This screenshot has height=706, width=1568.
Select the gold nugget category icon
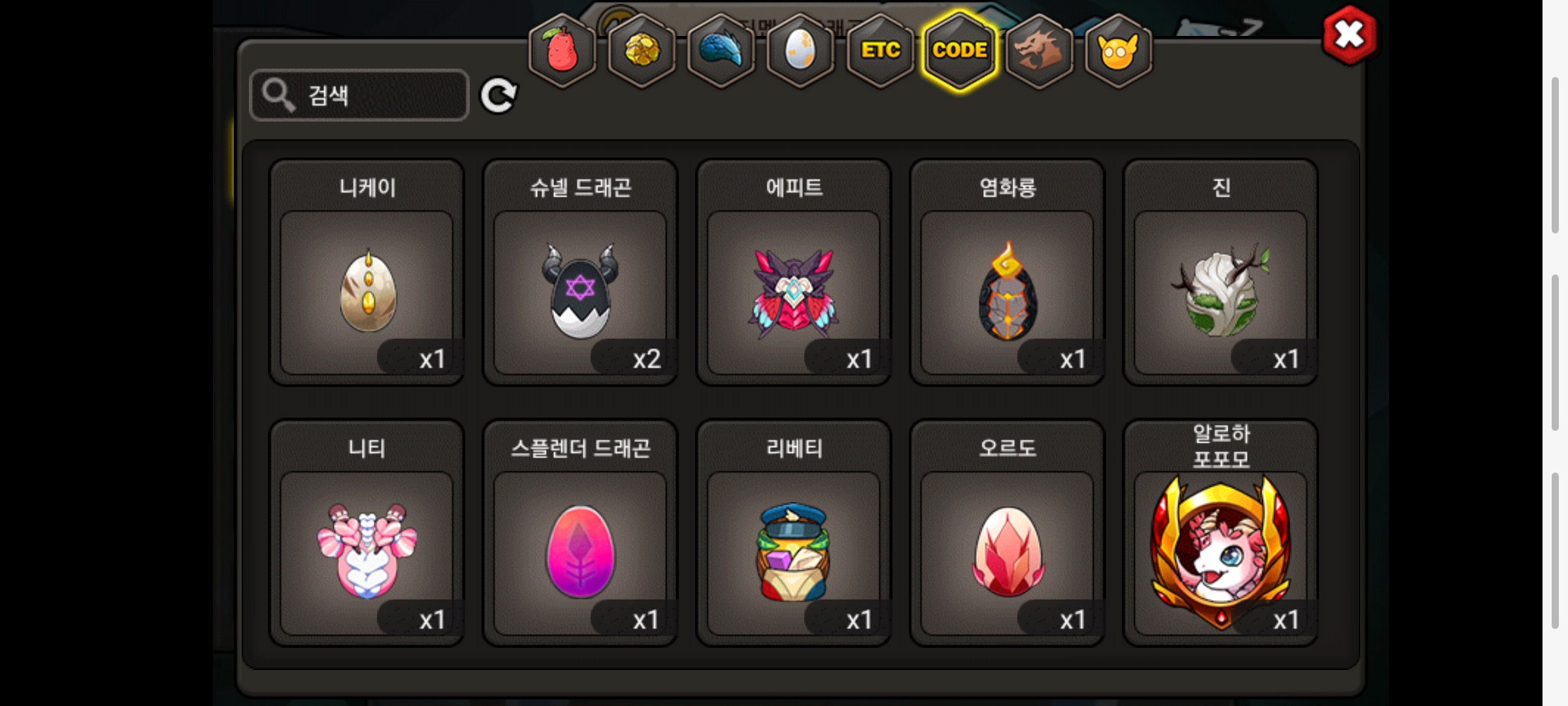point(642,50)
